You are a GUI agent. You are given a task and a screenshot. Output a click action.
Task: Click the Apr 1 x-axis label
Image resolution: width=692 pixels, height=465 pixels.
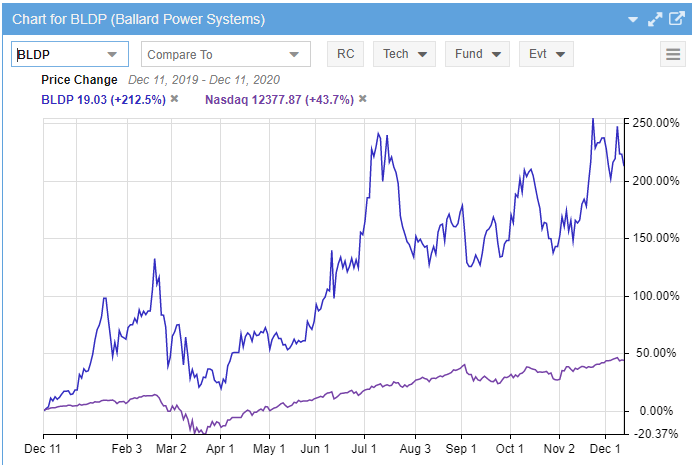220,449
